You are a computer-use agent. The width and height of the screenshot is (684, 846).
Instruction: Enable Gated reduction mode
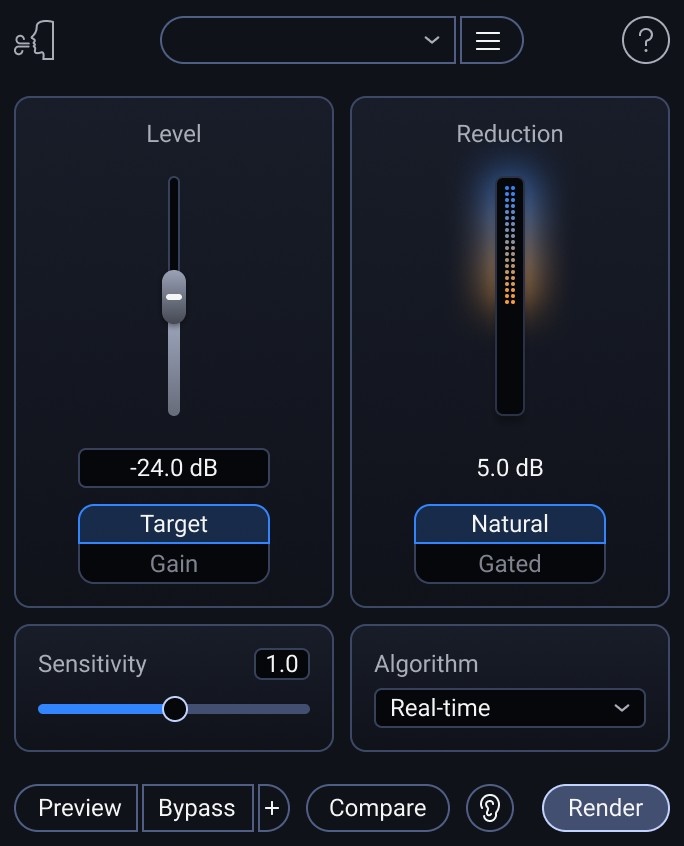point(509,563)
